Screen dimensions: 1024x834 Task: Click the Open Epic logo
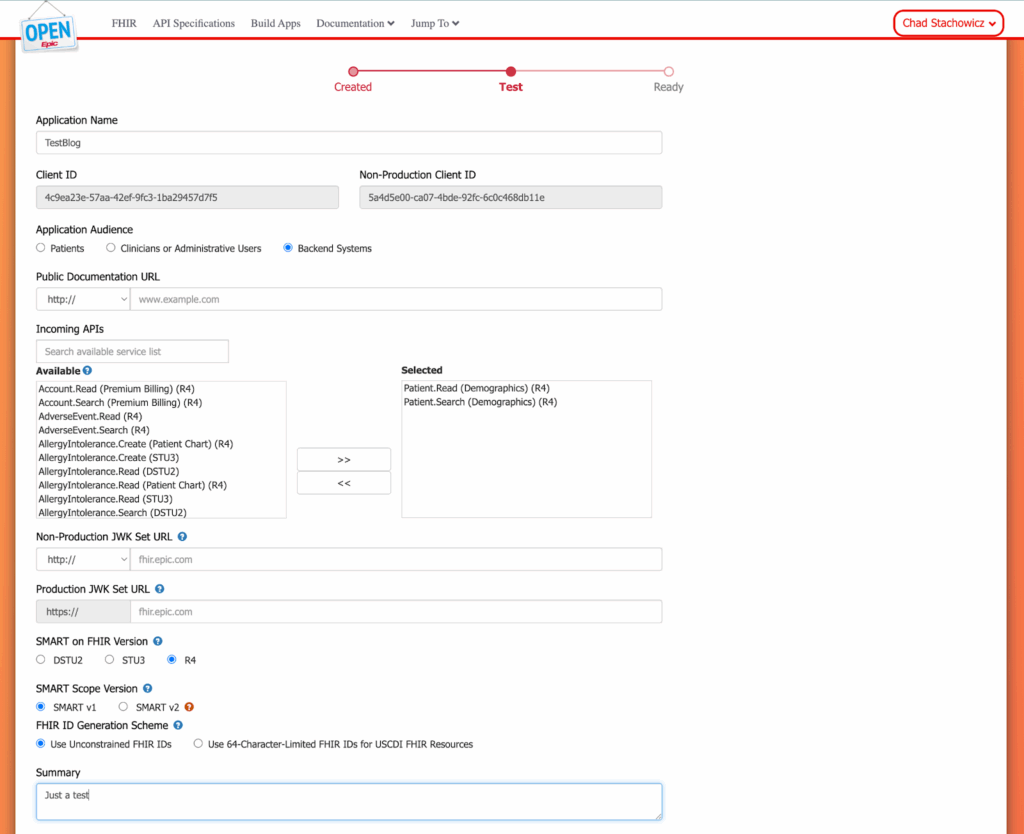pyautogui.click(x=49, y=29)
